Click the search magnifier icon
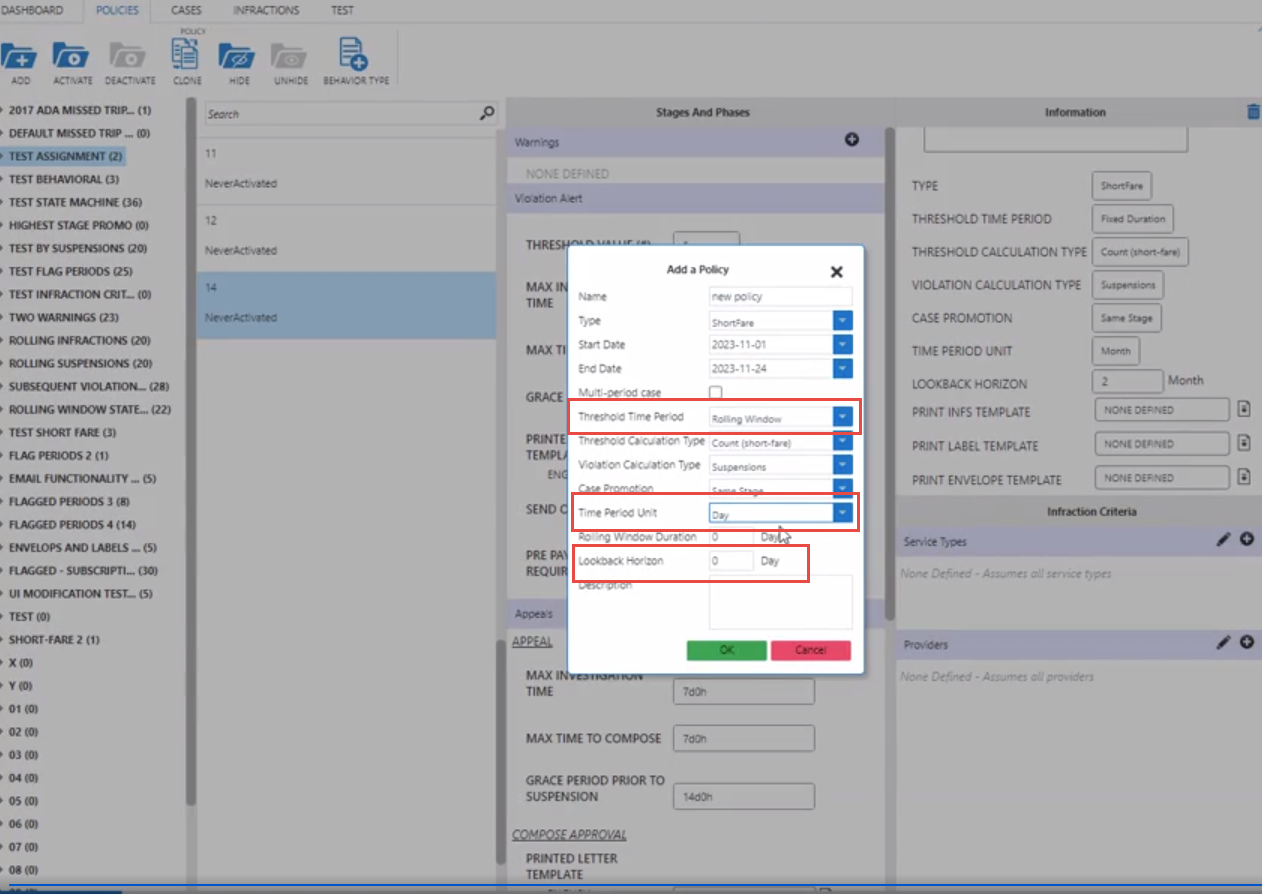Image resolution: width=1262 pixels, height=894 pixels. [487, 114]
